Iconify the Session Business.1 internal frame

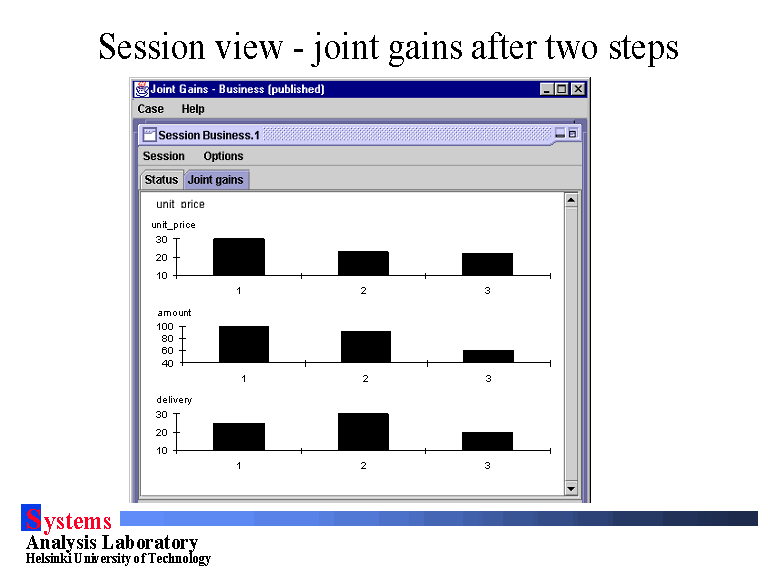point(560,133)
